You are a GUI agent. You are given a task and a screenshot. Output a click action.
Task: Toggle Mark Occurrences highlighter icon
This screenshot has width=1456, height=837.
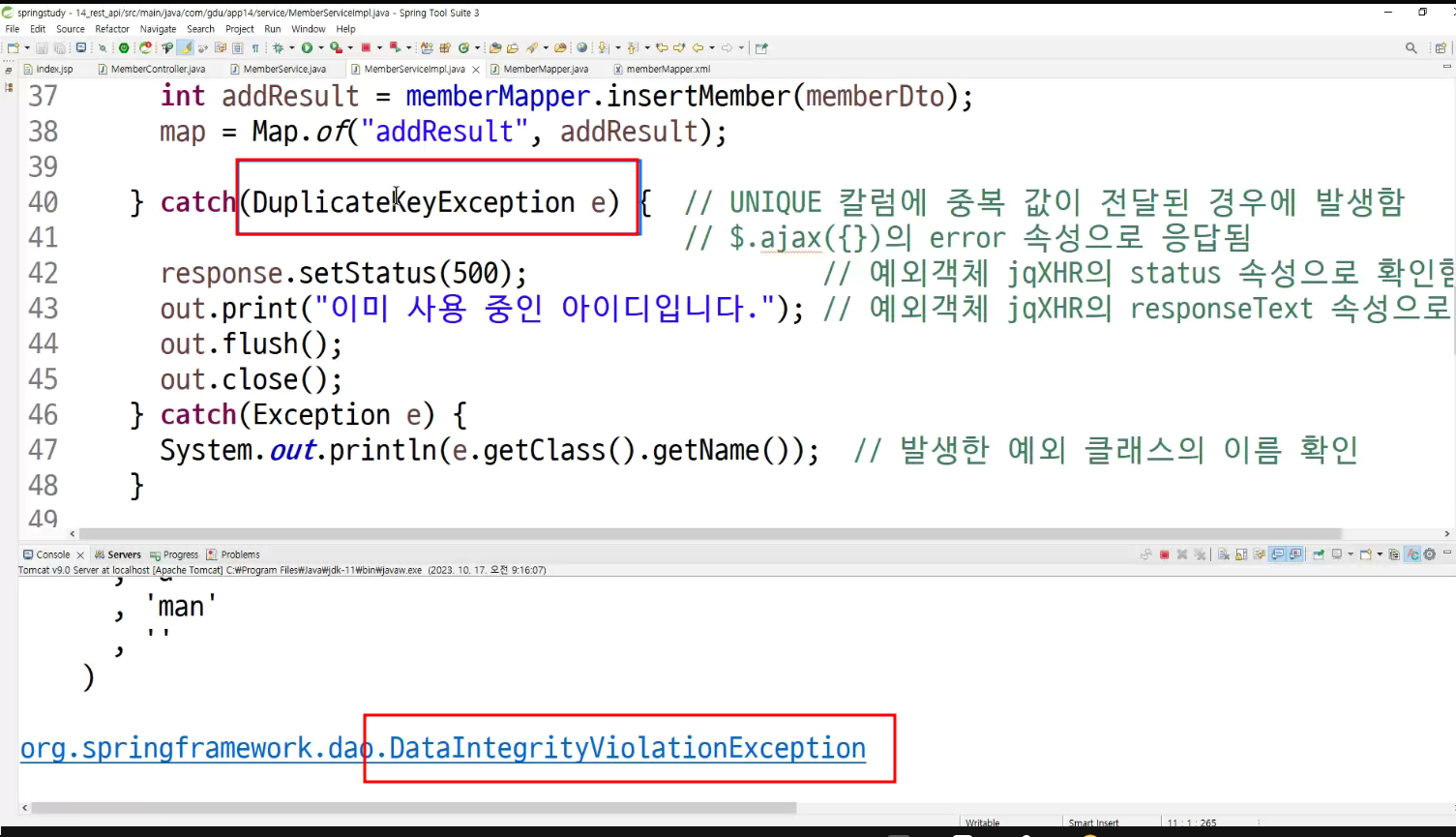point(185,47)
